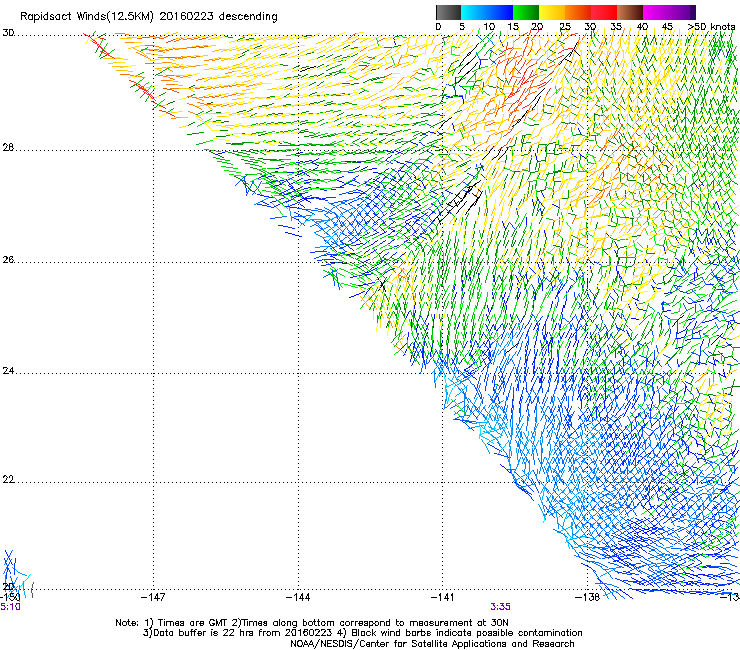740x650 pixels.
Task: Click the brown 35-40 knot legend swatch
Action: tap(630, 12)
